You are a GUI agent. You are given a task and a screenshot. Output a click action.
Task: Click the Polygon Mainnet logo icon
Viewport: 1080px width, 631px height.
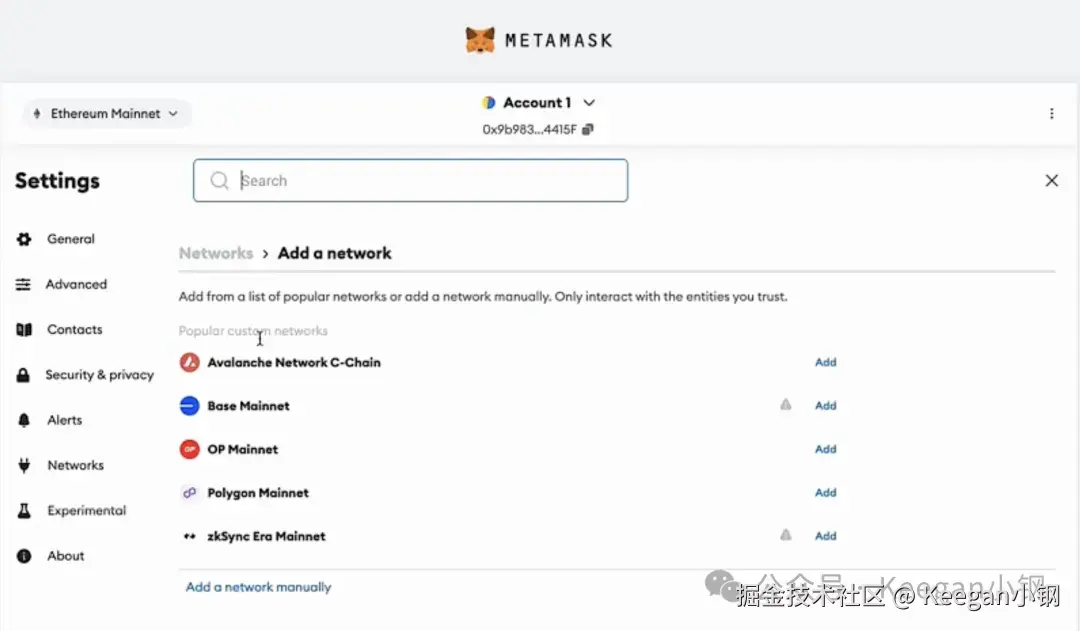coord(189,493)
